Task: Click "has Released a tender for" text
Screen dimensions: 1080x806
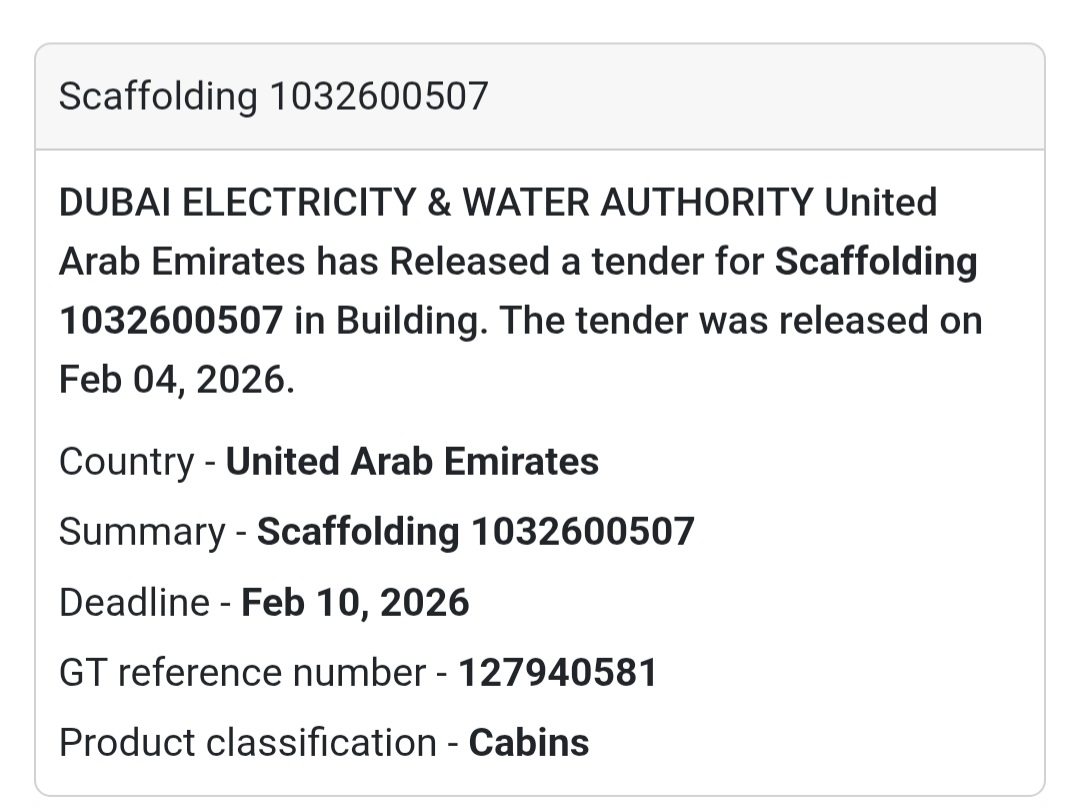Action: 541,262
